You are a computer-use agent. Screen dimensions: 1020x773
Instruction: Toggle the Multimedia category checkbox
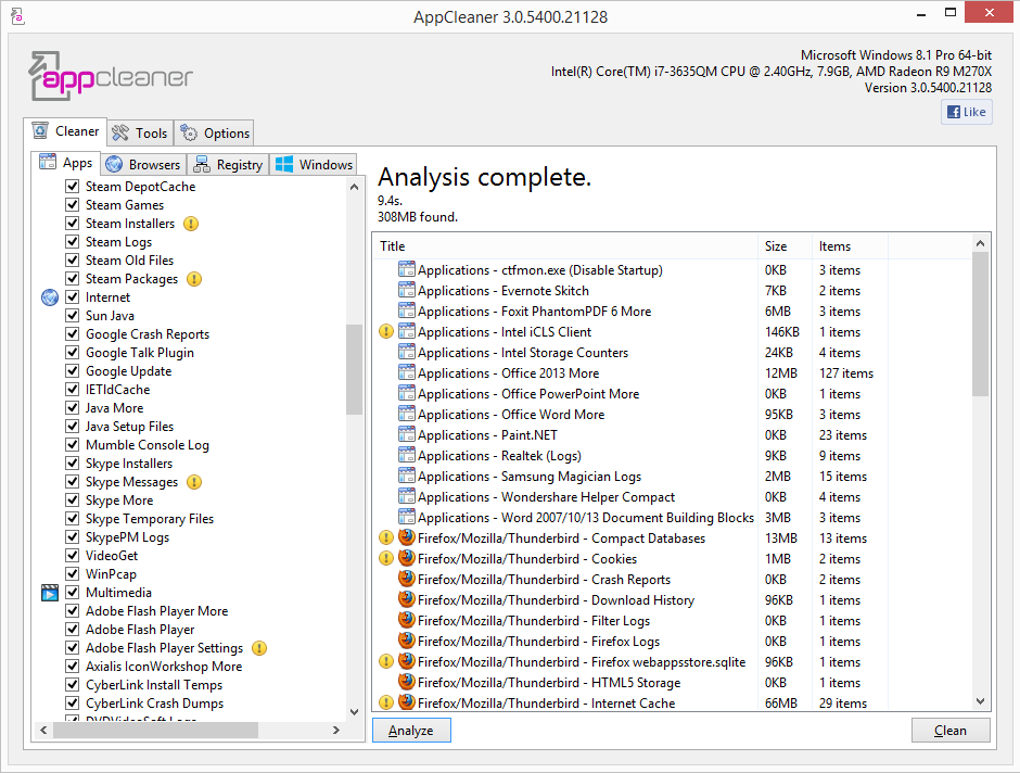(x=72, y=593)
